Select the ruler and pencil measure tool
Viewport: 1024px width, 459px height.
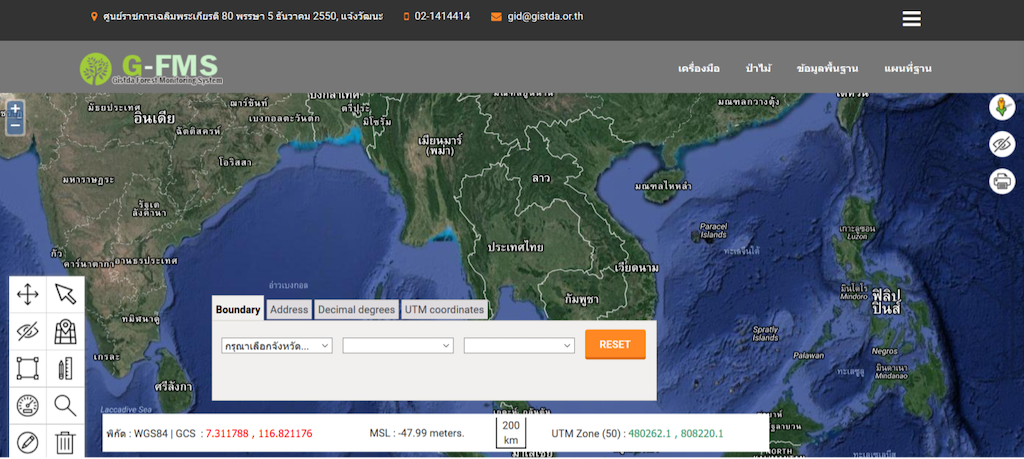pos(66,368)
